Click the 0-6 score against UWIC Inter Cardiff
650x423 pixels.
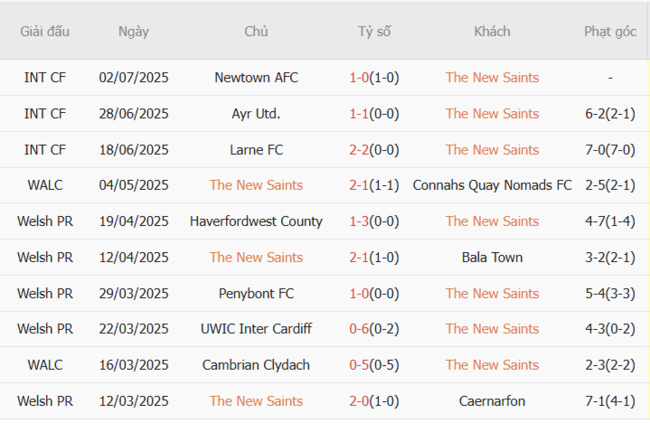[374, 329]
